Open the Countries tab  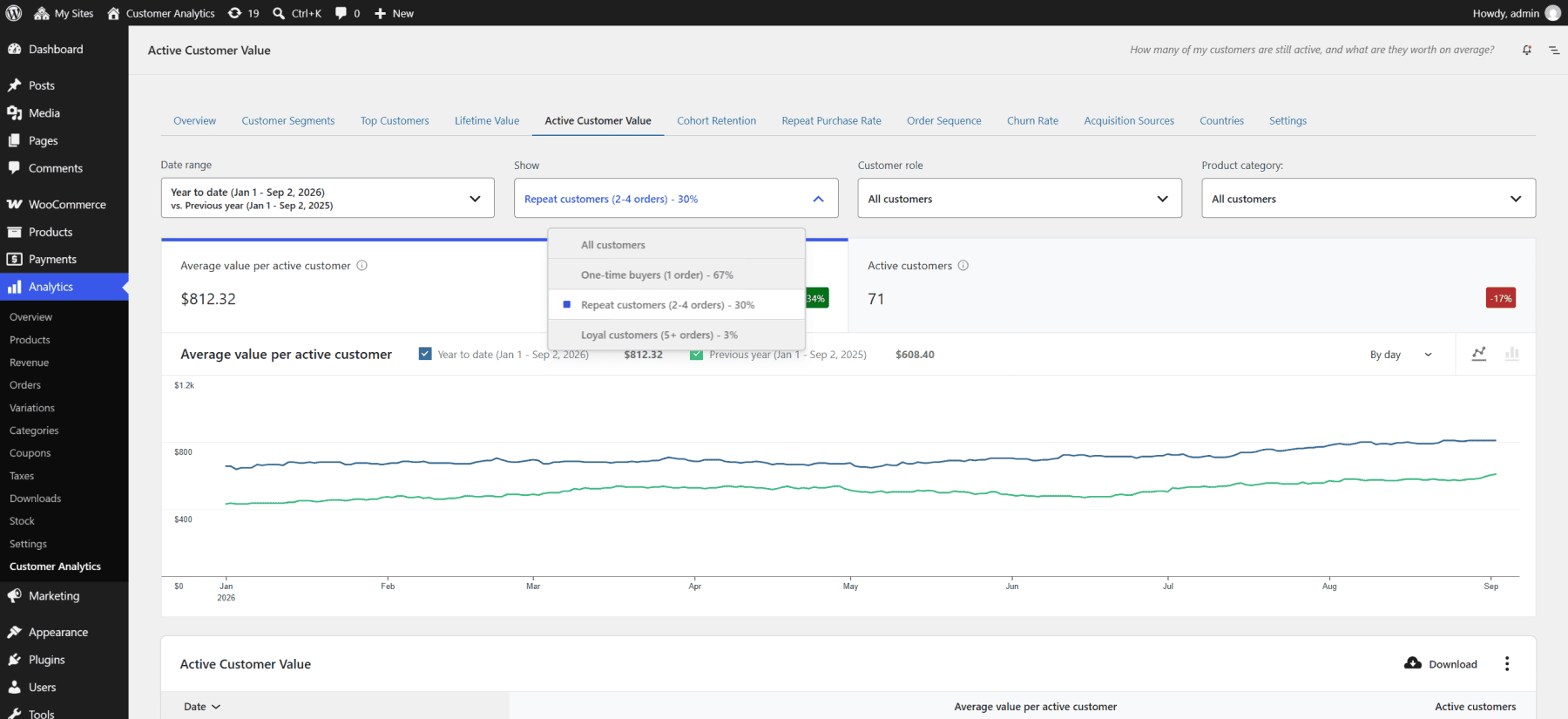point(1221,121)
